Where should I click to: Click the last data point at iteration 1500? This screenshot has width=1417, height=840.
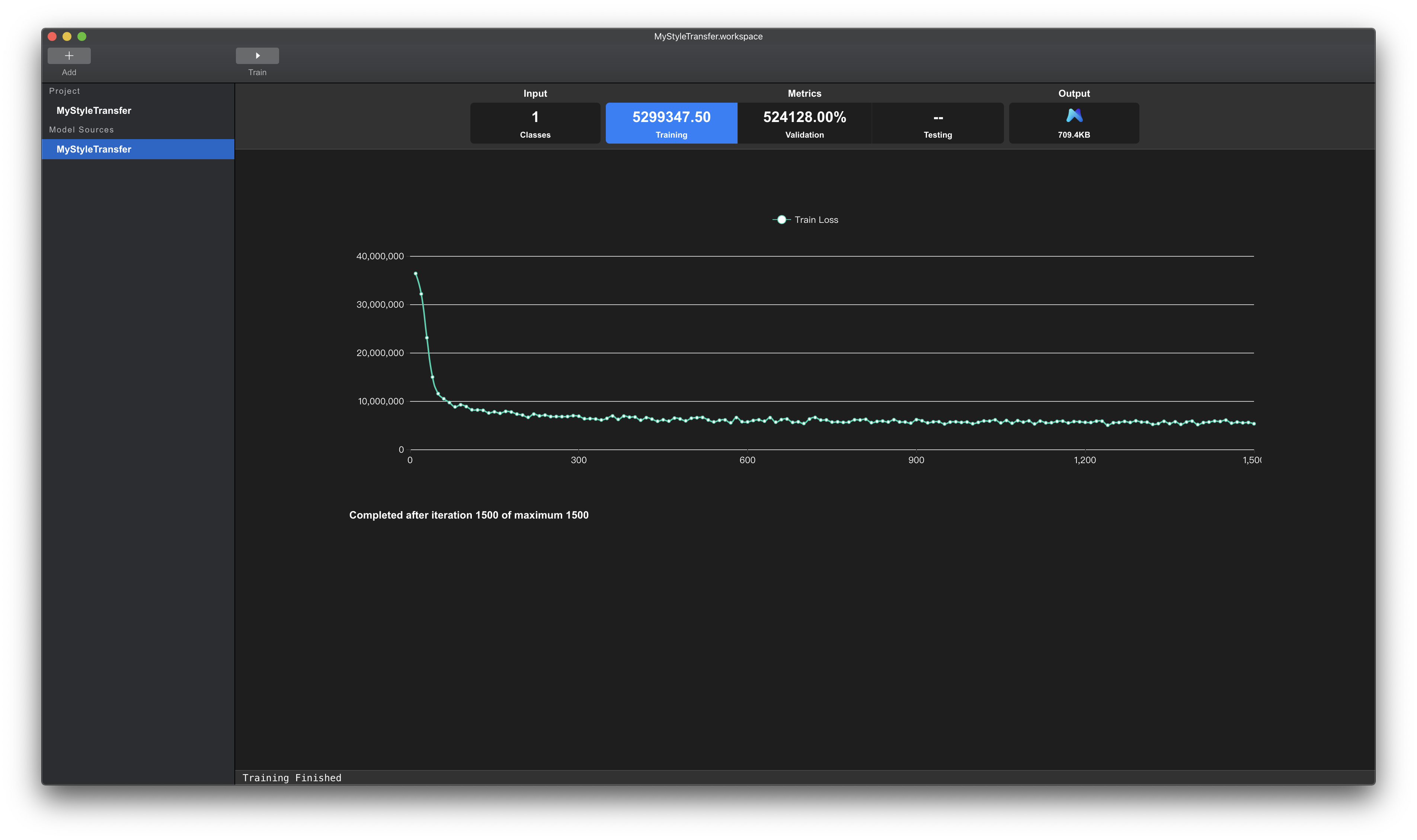pos(1253,423)
